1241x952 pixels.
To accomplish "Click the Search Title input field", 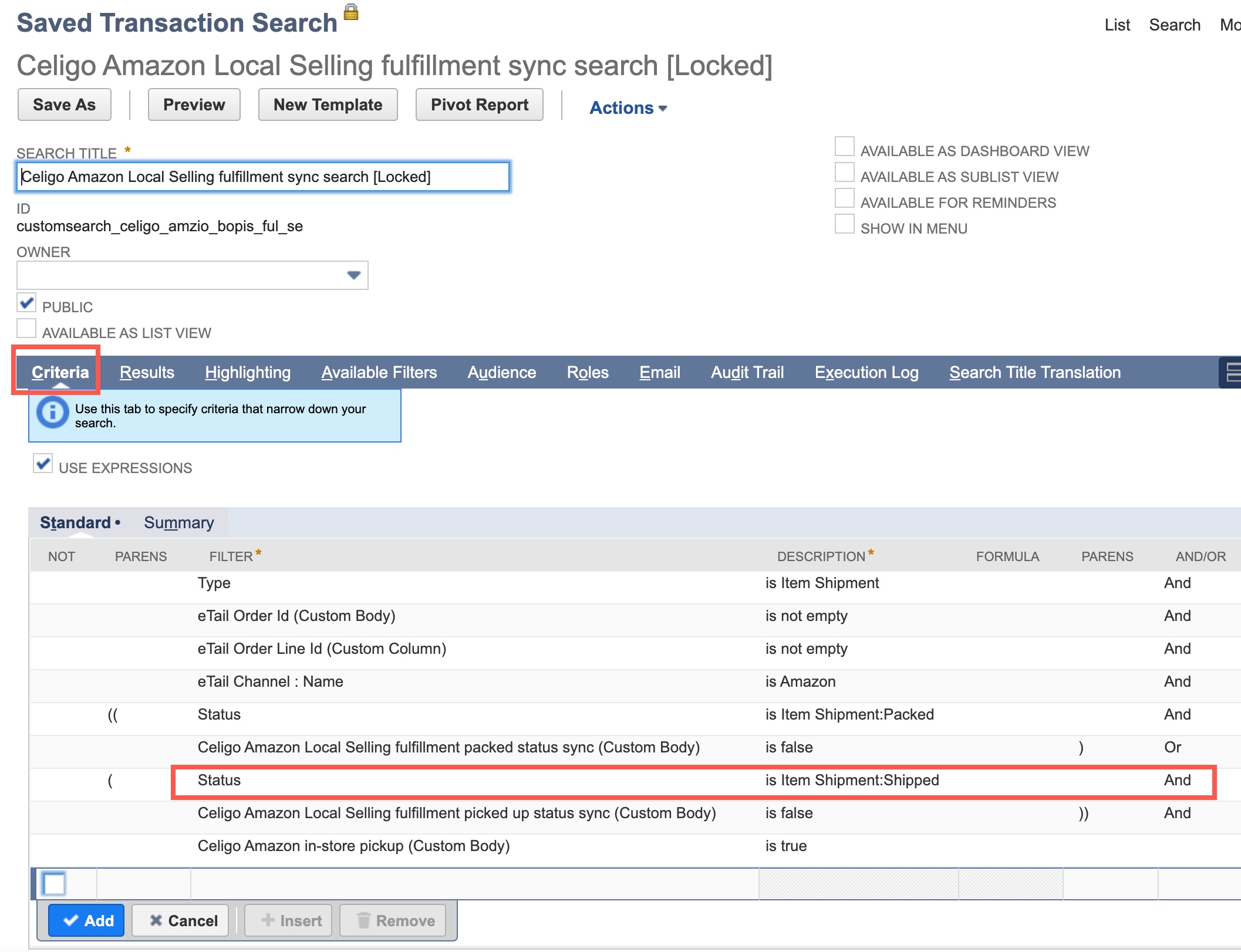I will (263, 177).
